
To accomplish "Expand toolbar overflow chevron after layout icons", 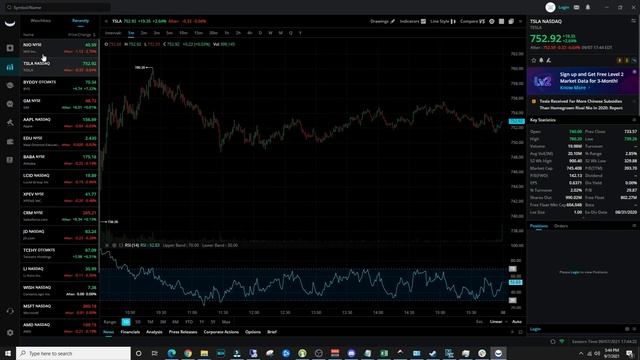I will click(x=520, y=21).
